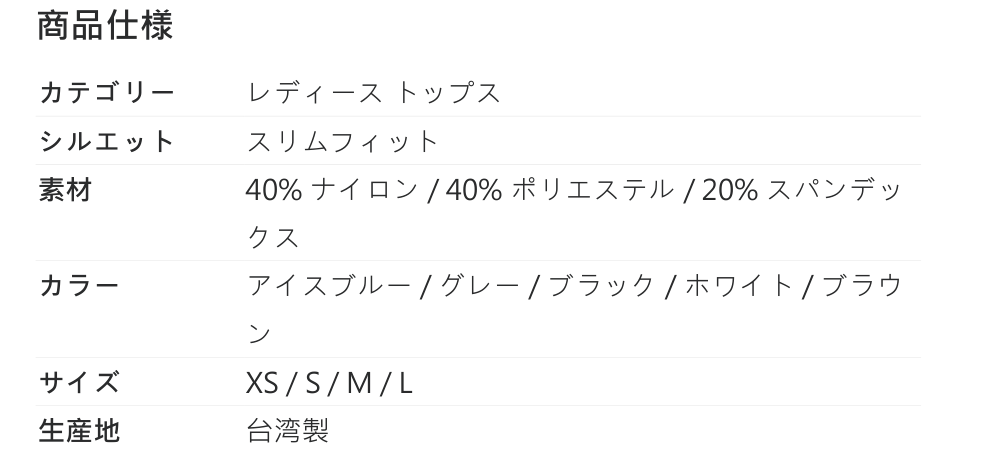
Task: Select the 素材 row label
Action: pyautogui.click(x=65, y=190)
